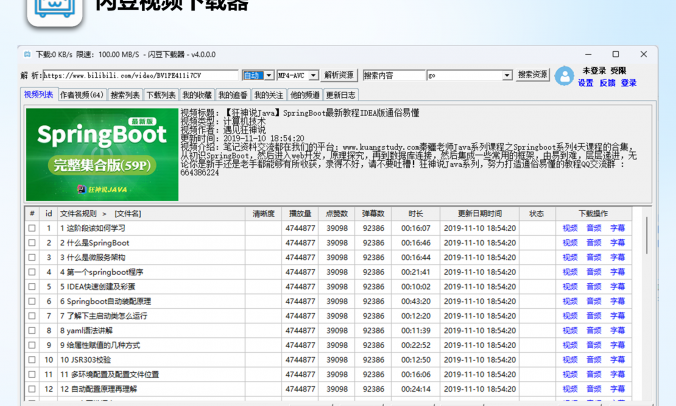676x406 pixels.
Task: Open 设置 link under the account name
Action: coord(585,83)
